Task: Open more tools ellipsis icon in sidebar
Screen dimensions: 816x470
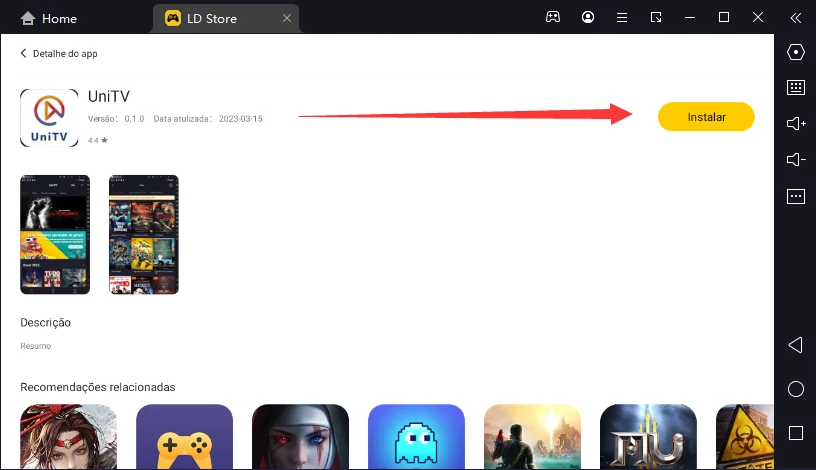Action: pyautogui.click(x=796, y=196)
